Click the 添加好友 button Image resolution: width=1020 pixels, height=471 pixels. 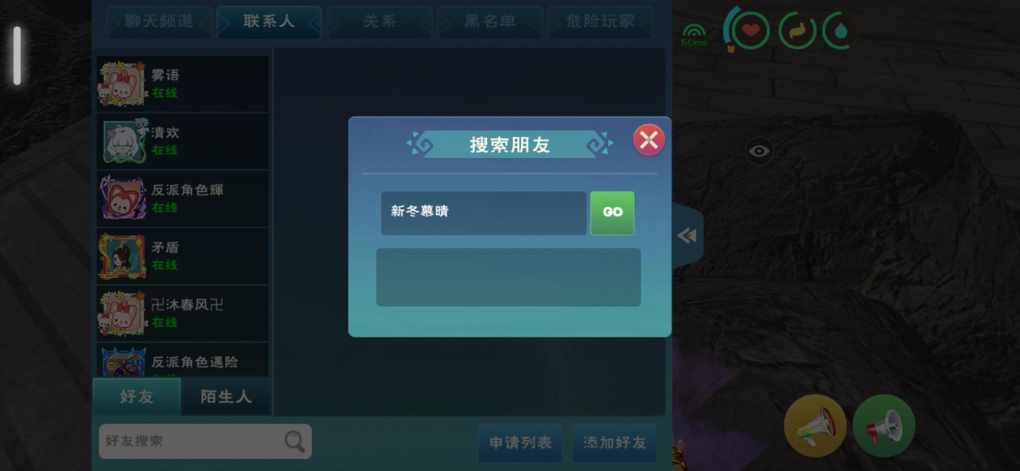[615, 442]
